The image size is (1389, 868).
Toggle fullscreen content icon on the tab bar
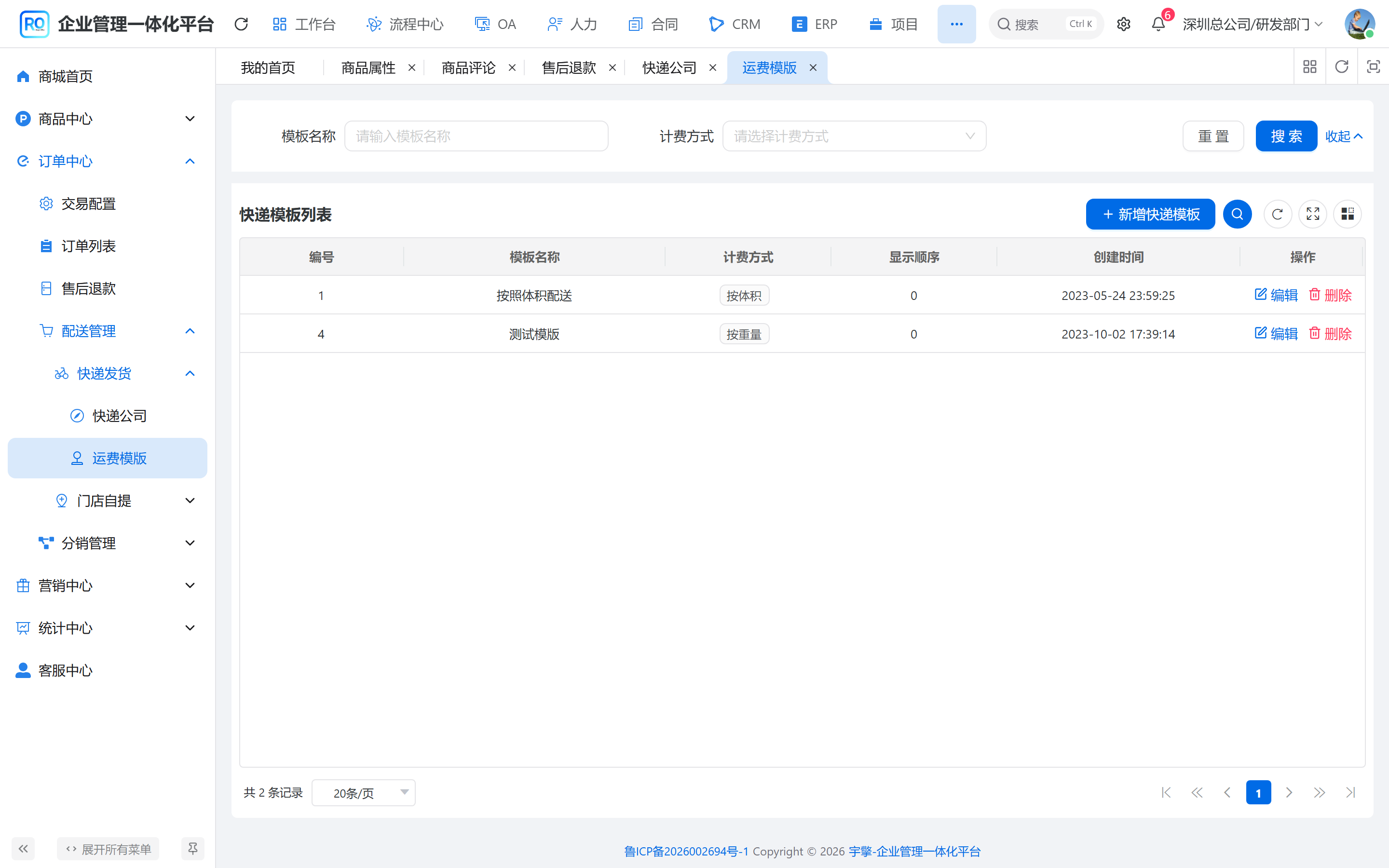coord(1373,67)
